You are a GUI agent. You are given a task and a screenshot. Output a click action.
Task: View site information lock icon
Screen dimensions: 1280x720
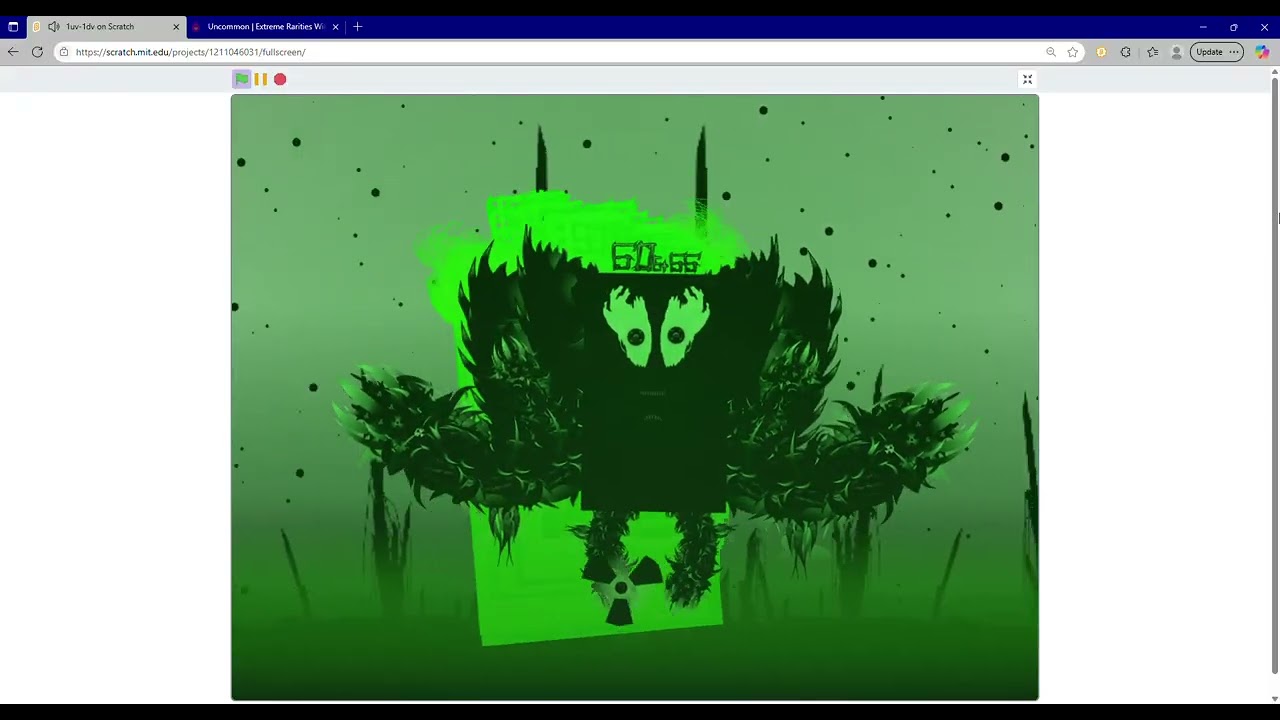(x=64, y=52)
